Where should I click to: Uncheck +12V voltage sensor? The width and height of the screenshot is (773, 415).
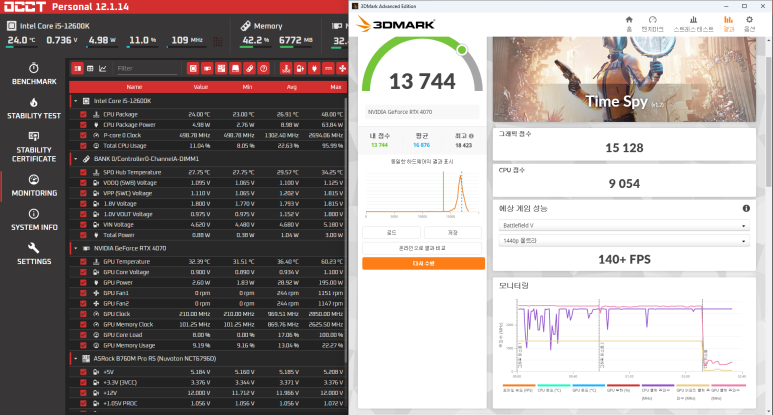[83, 393]
